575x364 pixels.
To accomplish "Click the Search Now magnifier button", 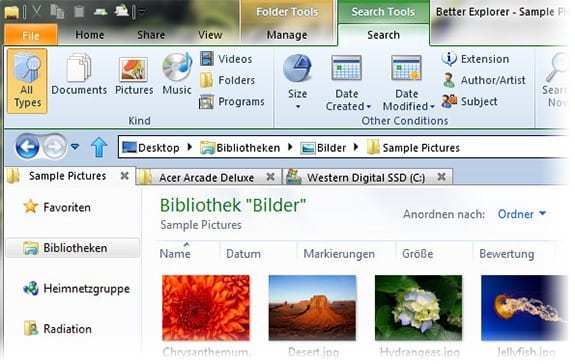I will pyautogui.click(x=555, y=81).
